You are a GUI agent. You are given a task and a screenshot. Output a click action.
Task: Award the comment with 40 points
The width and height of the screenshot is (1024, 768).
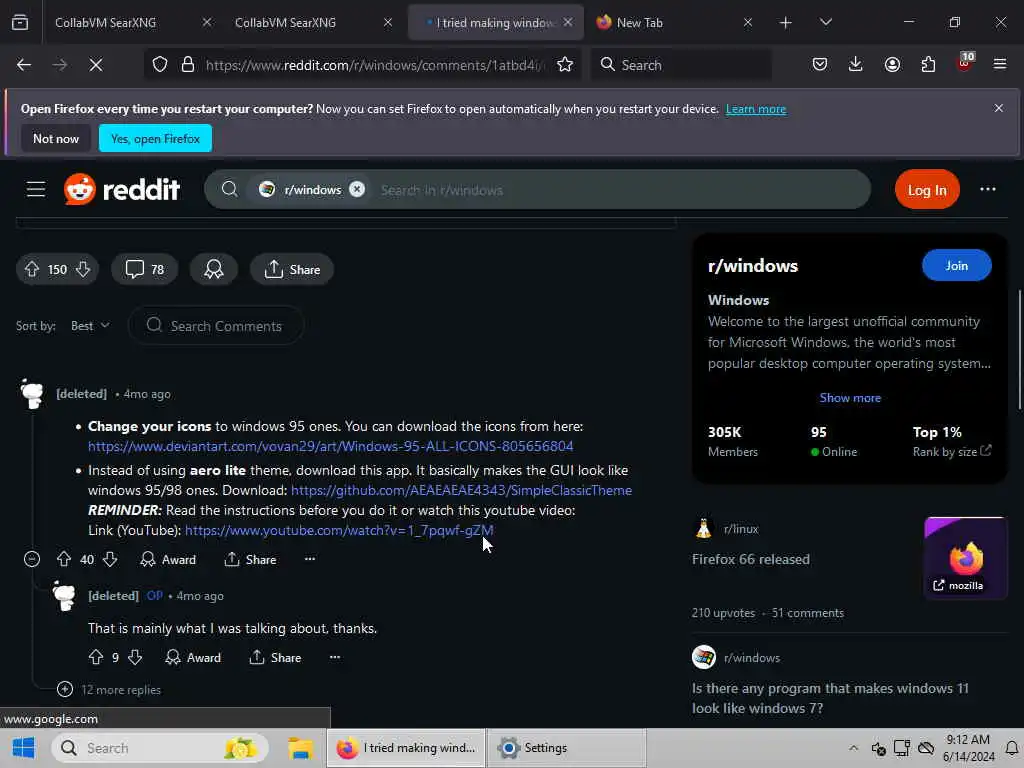tap(168, 560)
